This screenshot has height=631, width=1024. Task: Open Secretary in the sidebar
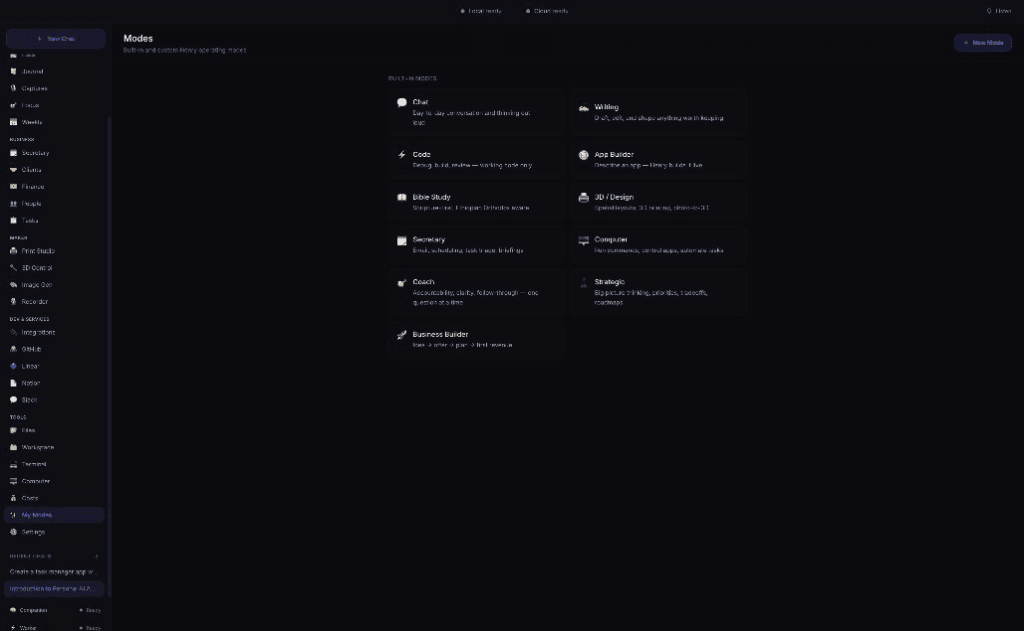pos(55,153)
